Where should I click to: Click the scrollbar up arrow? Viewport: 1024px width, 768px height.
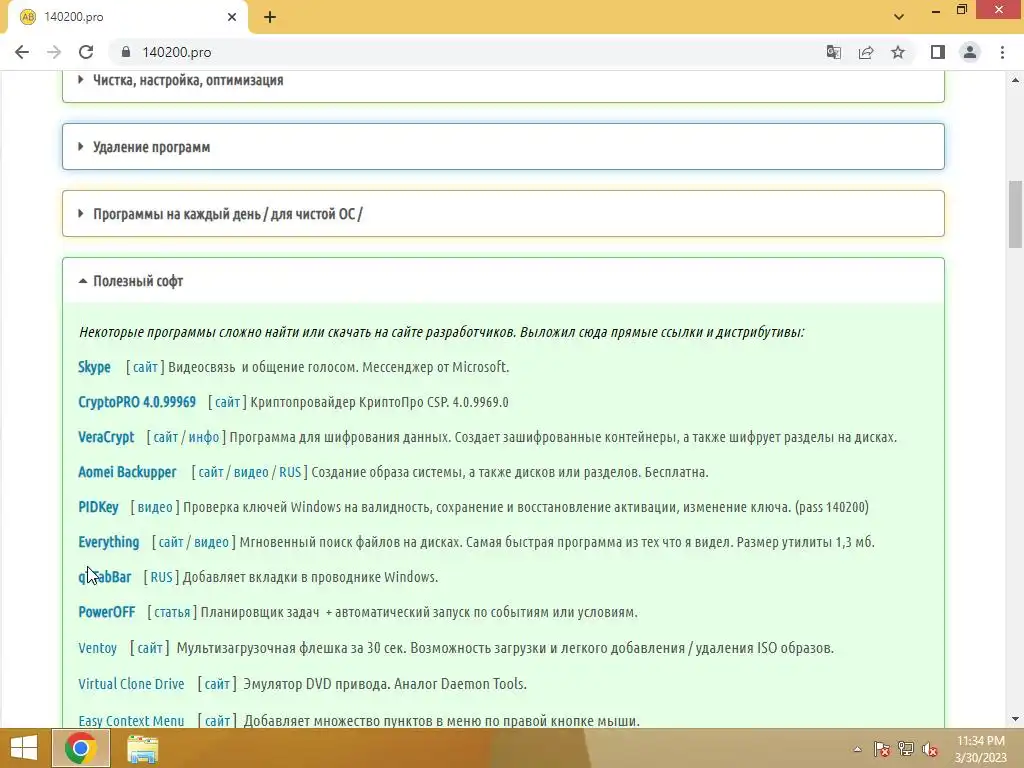[x=1015, y=80]
